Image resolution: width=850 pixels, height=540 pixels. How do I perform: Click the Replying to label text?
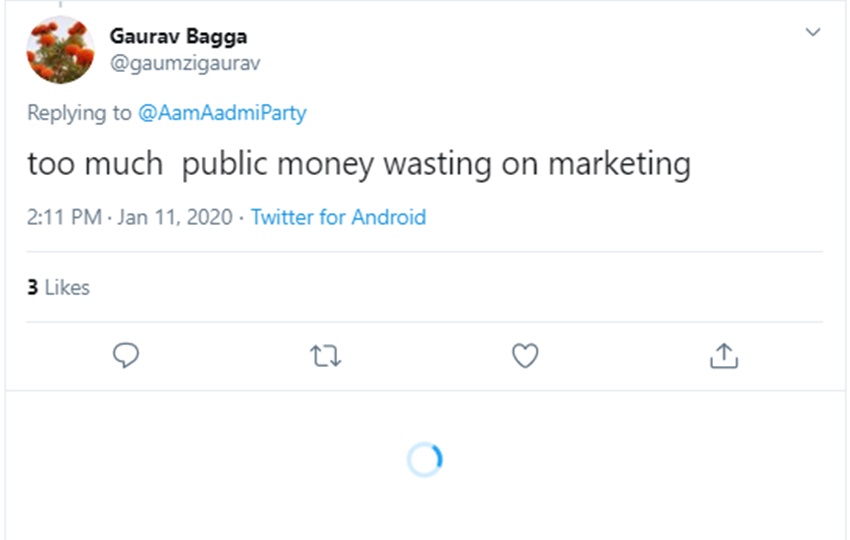click(x=80, y=113)
